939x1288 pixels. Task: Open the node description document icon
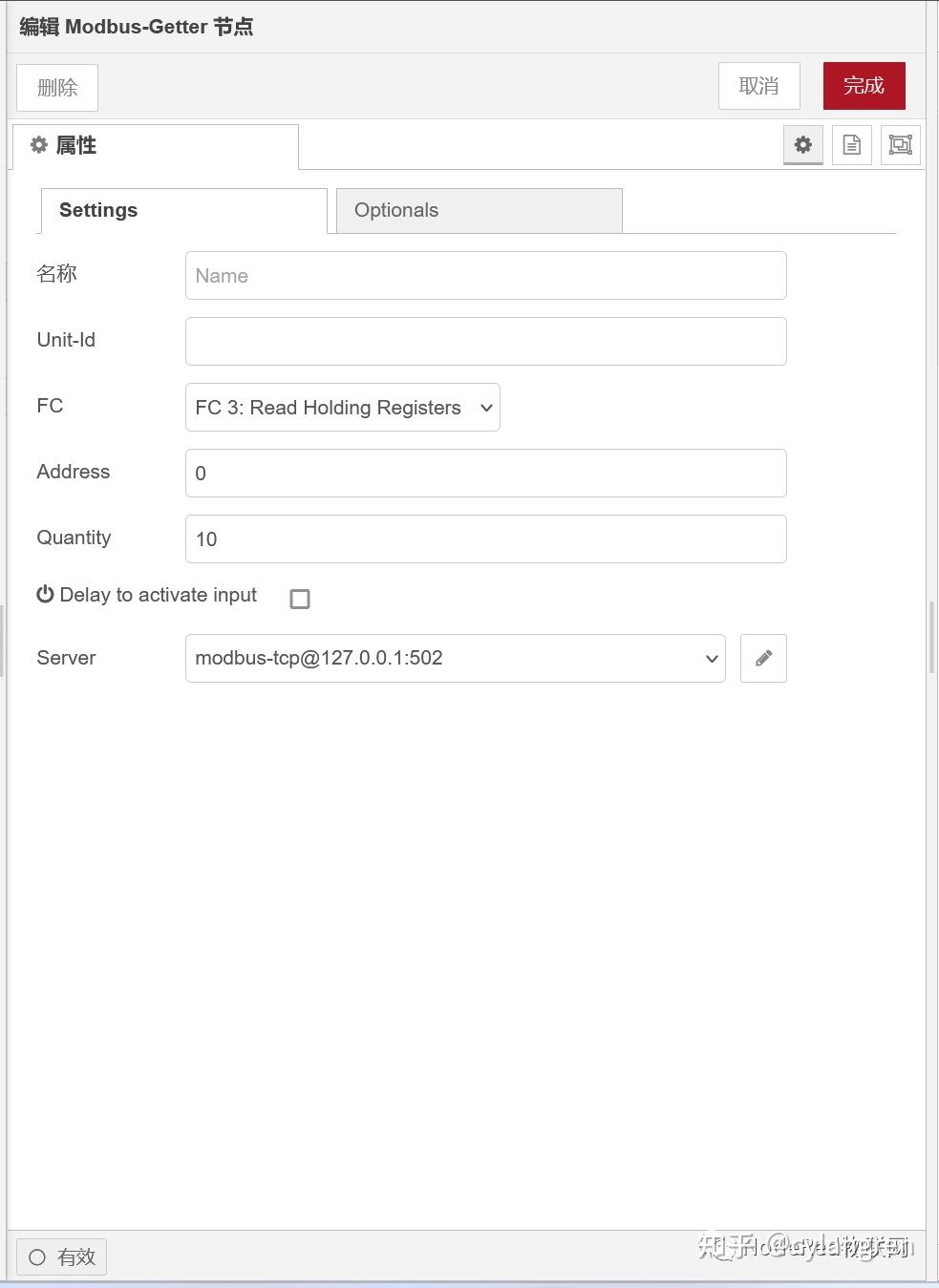pos(851,145)
